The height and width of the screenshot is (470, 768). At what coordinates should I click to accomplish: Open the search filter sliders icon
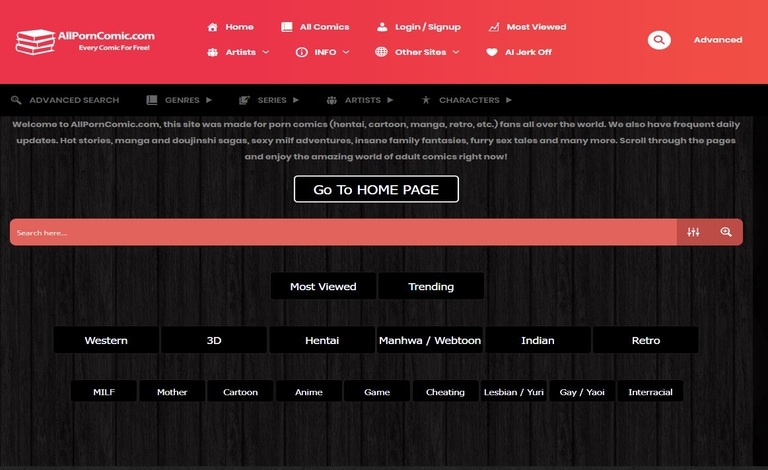pos(693,232)
